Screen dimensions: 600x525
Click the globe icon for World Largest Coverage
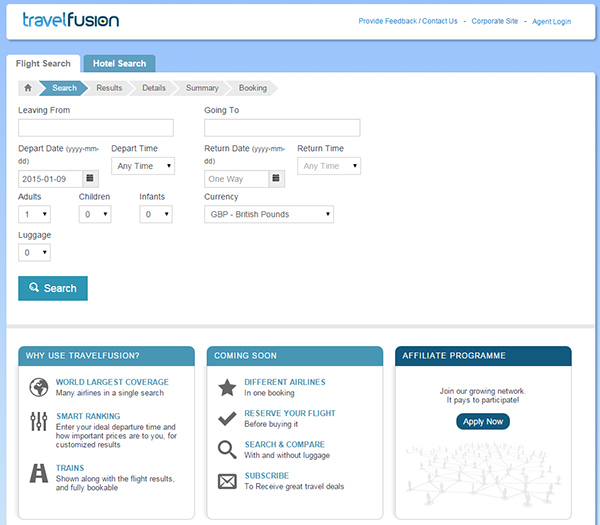(39, 387)
